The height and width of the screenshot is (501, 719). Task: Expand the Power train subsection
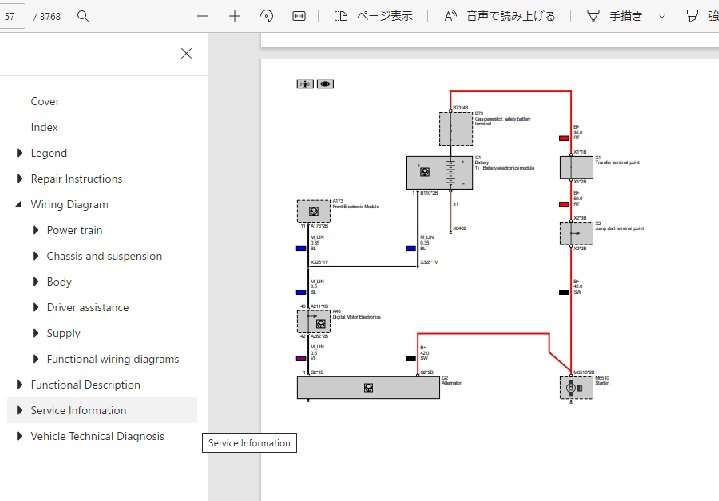pos(35,230)
